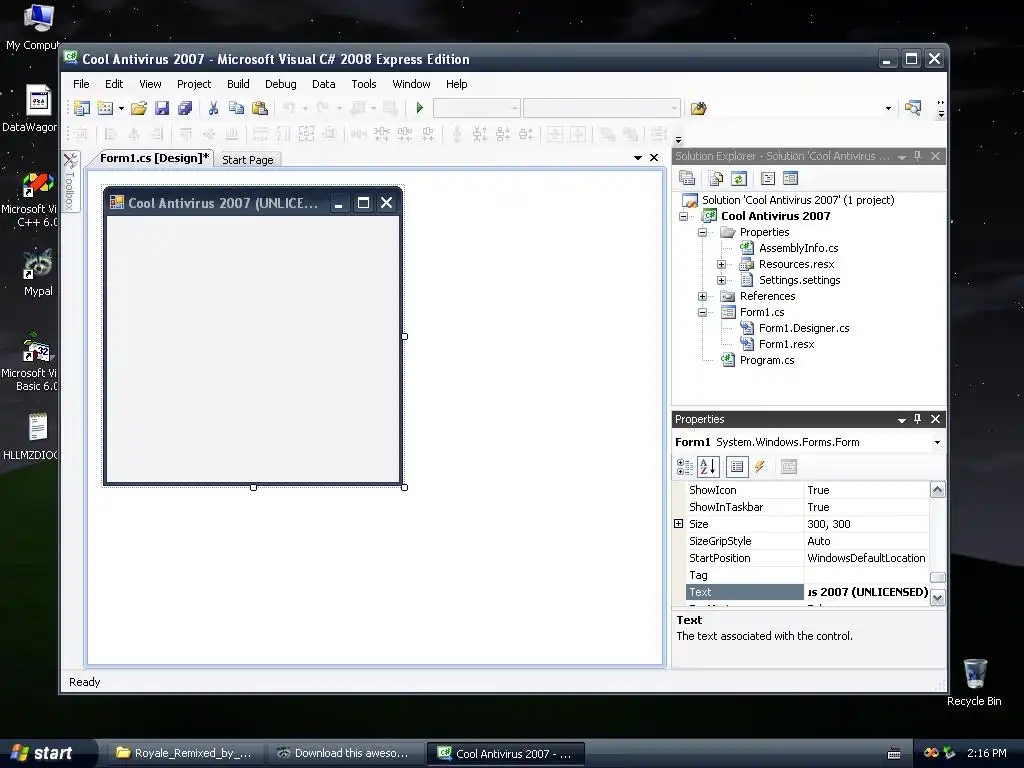Click the Cut scissors icon
Screen dimensions: 1024x768
(213, 108)
